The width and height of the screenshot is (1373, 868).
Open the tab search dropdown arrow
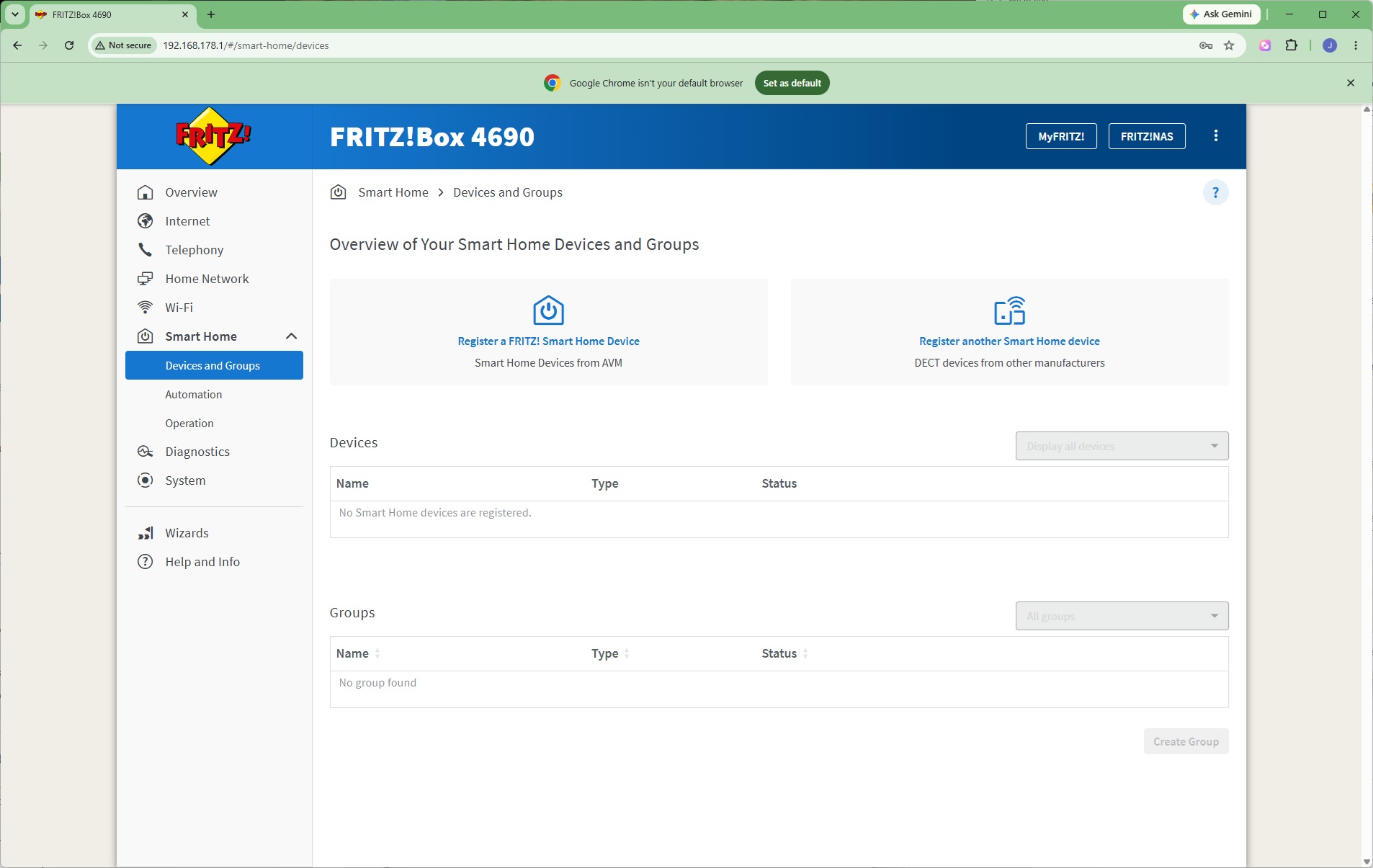pos(14,14)
